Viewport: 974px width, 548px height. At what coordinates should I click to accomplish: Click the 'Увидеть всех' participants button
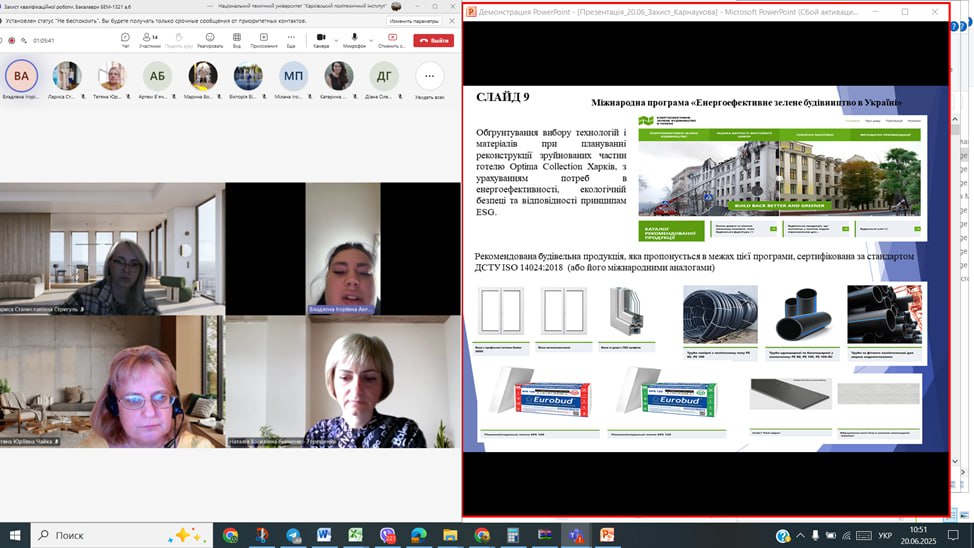(430, 78)
